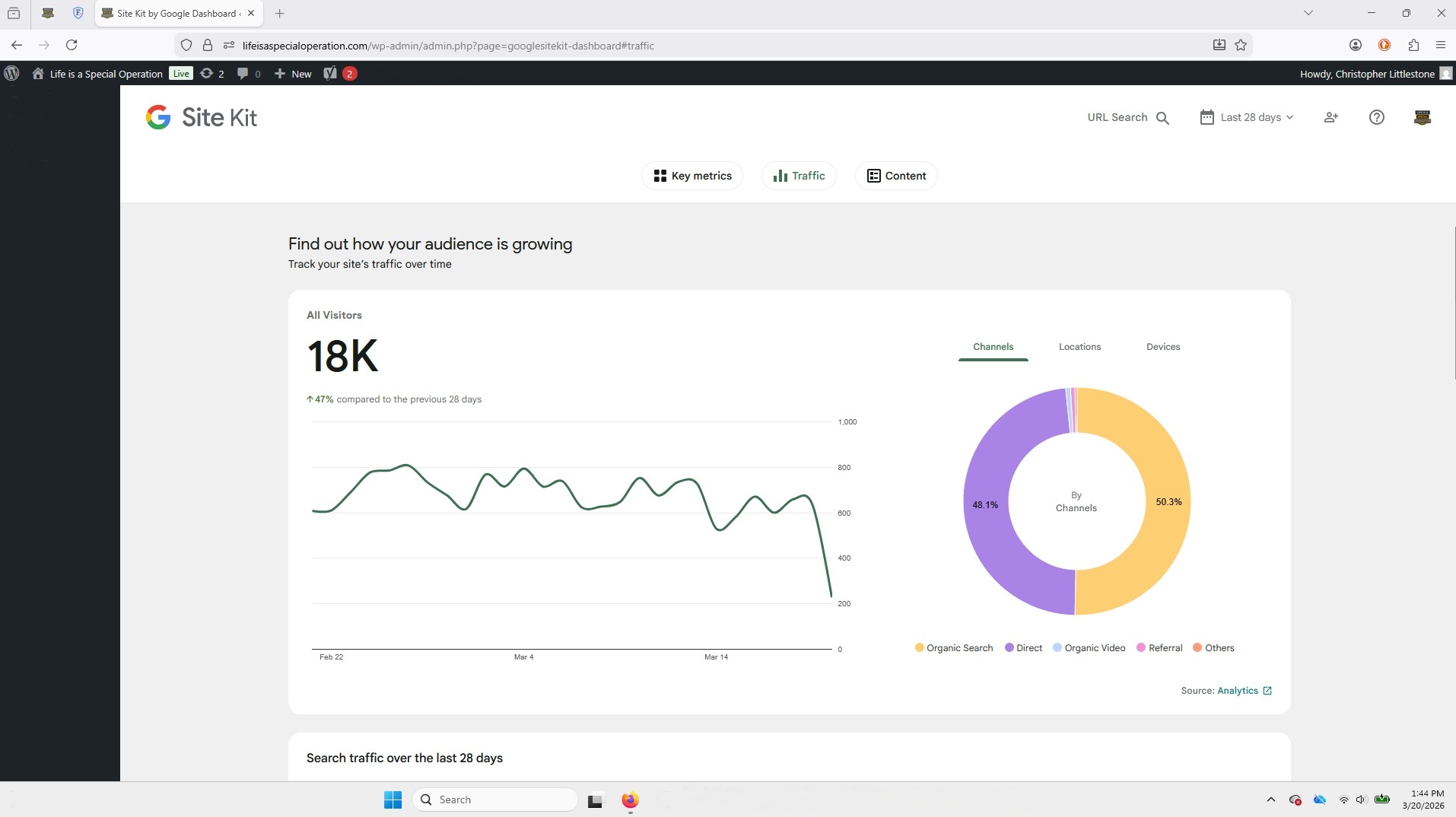Switch to the Devices tab
The width and height of the screenshot is (1456, 817).
[1163, 347]
